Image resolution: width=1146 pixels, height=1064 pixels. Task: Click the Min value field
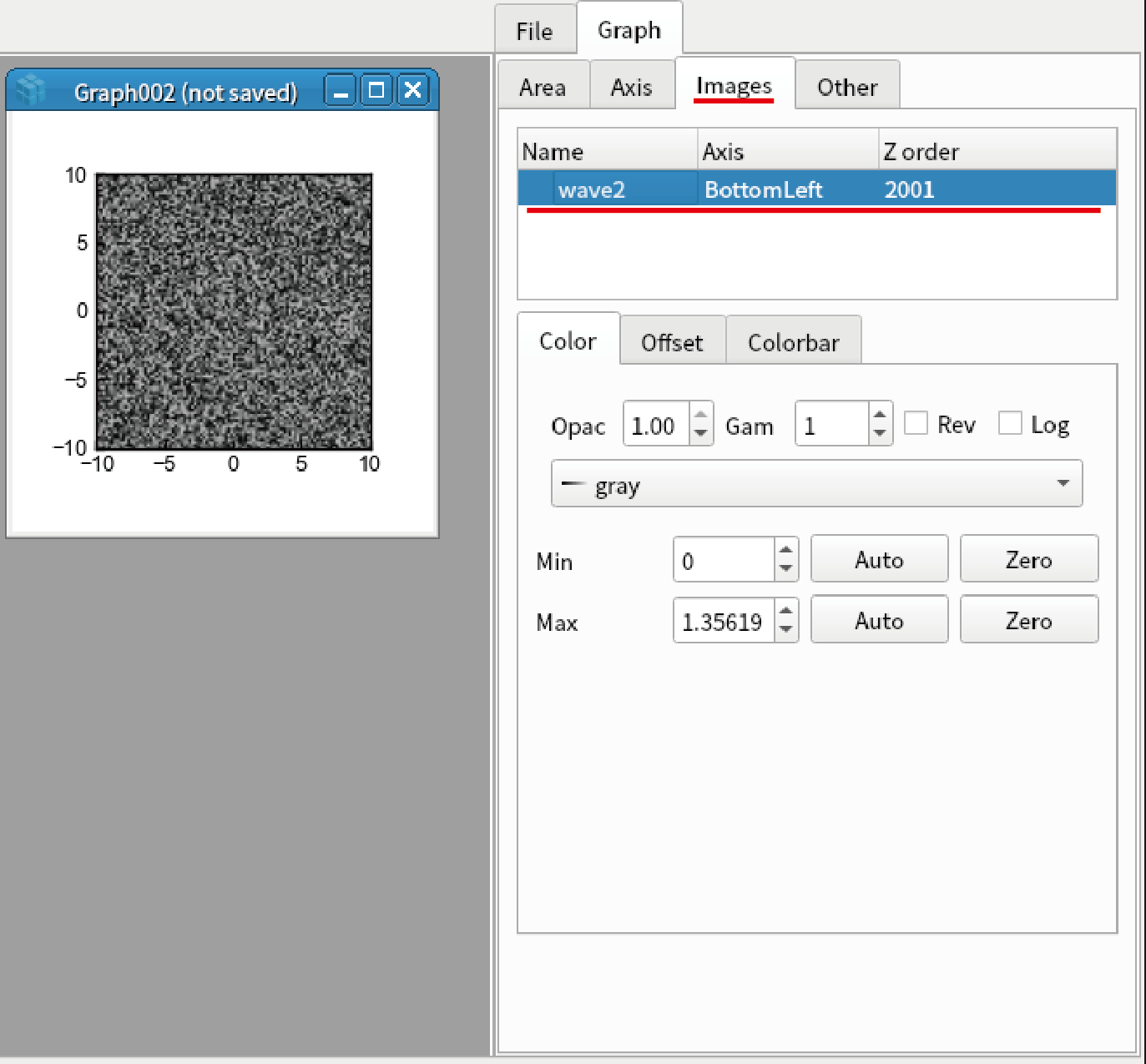coord(724,559)
